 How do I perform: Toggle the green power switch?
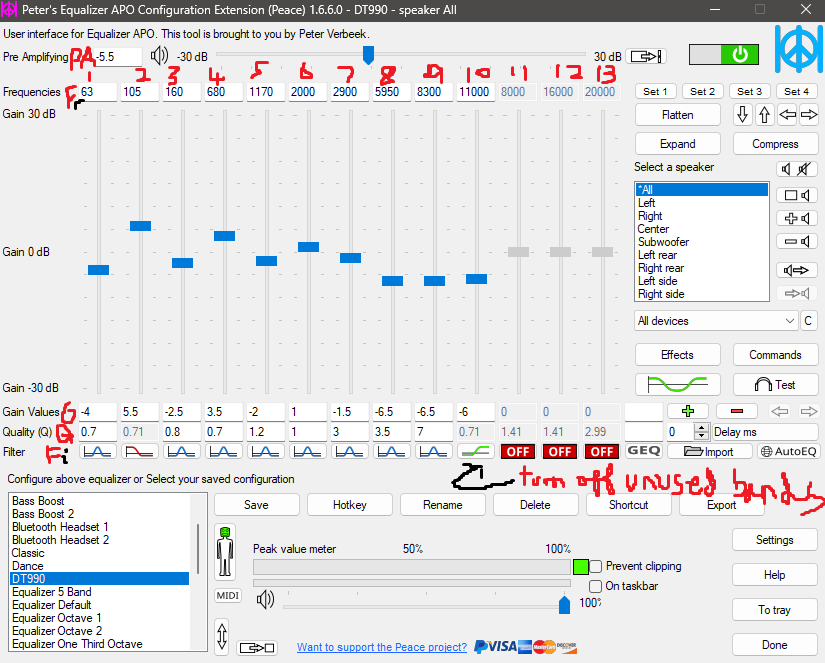tap(724, 55)
